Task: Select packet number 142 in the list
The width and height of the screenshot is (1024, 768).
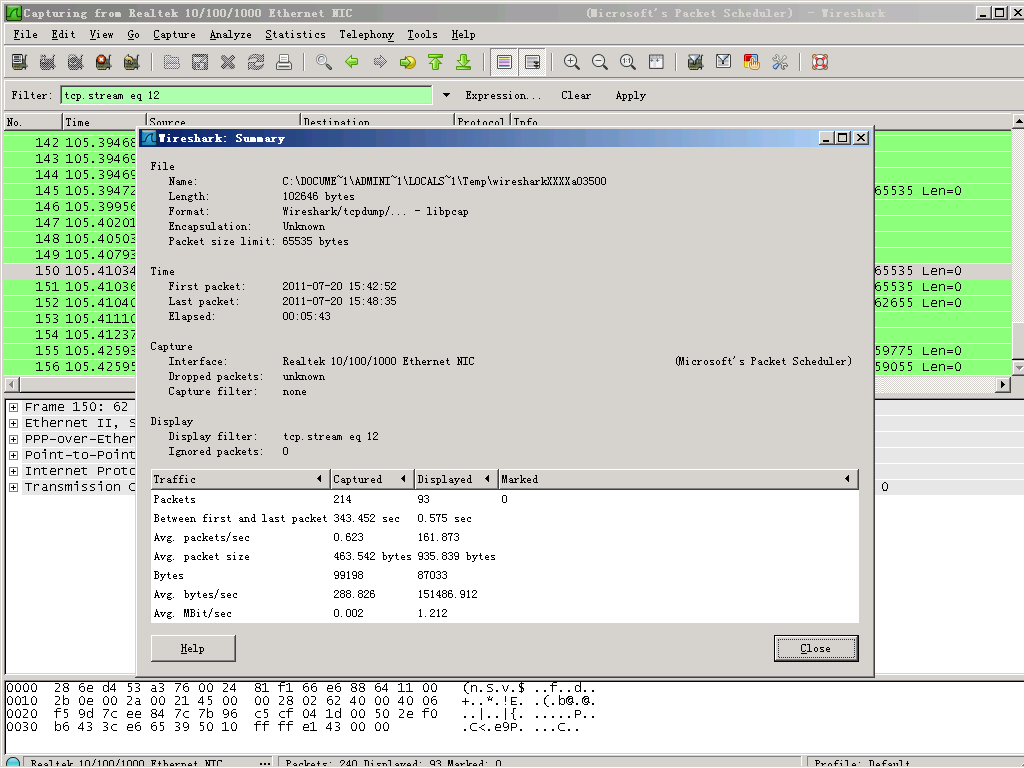Action: pos(70,142)
